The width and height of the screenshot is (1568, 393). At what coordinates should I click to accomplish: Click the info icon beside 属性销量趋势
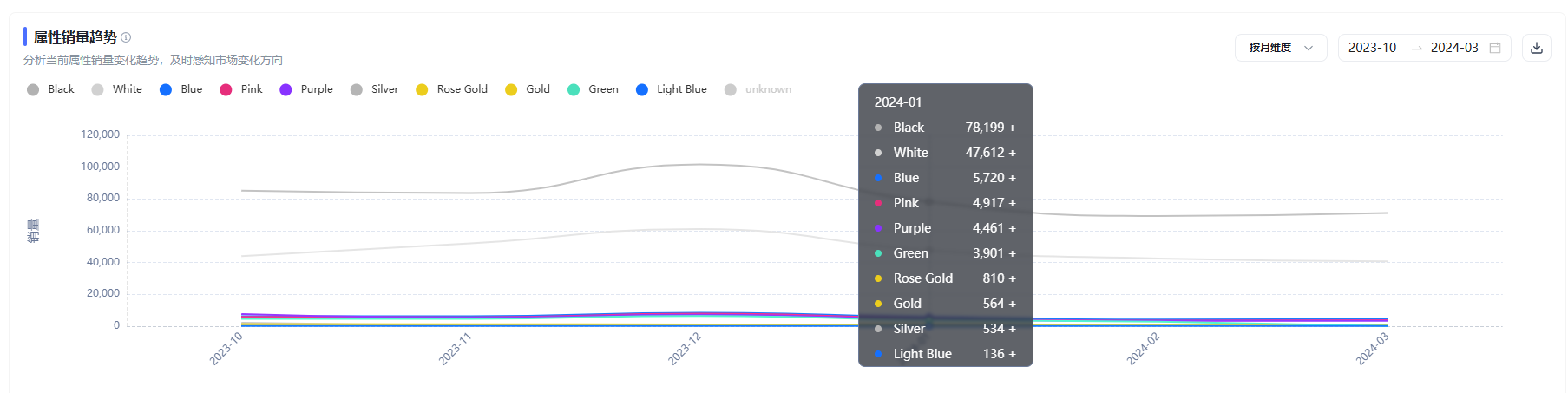point(126,37)
